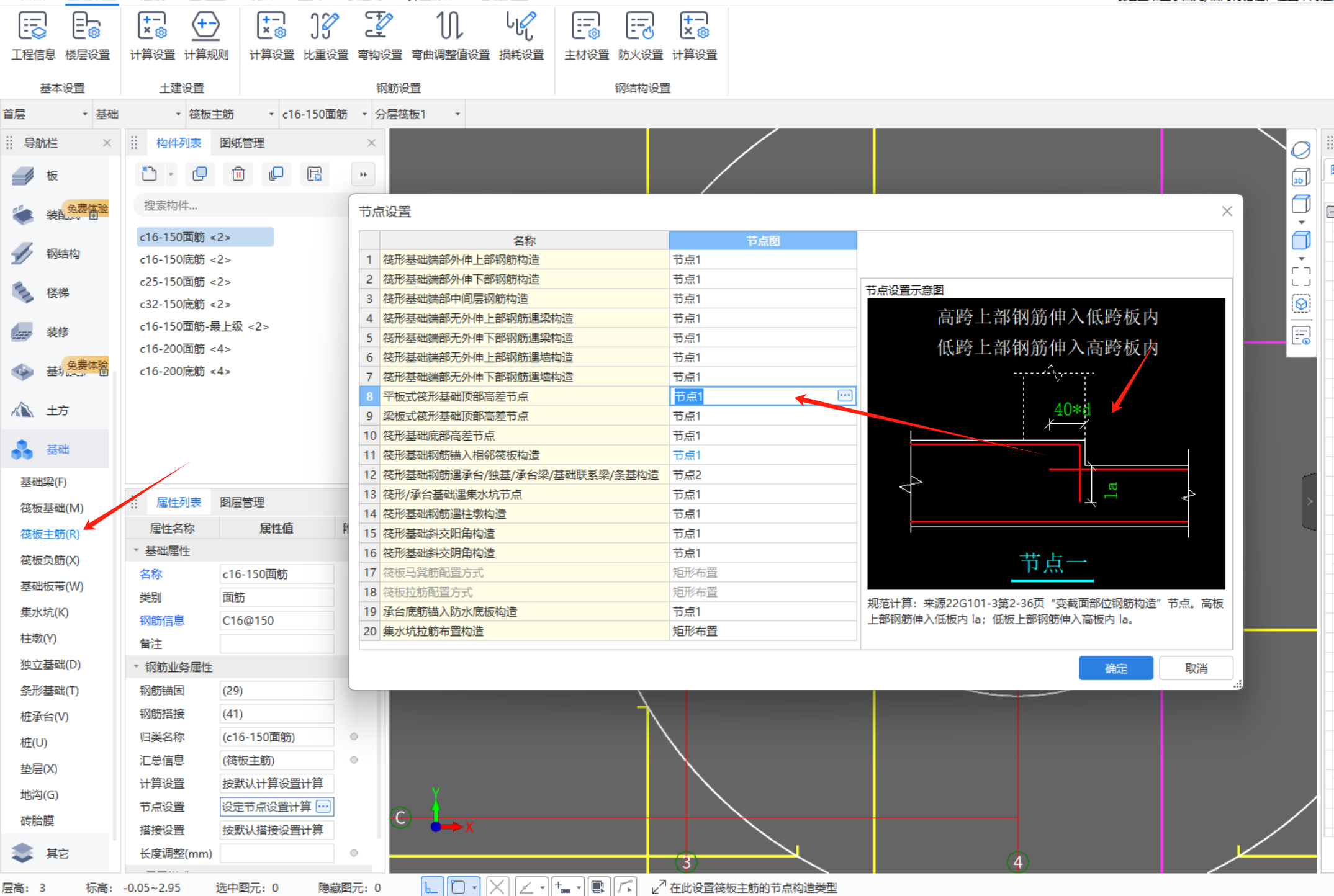This screenshot has width=1334, height=896.
Task: Click 节点图 column header
Action: pyautogui.click(x=762, y=240)
